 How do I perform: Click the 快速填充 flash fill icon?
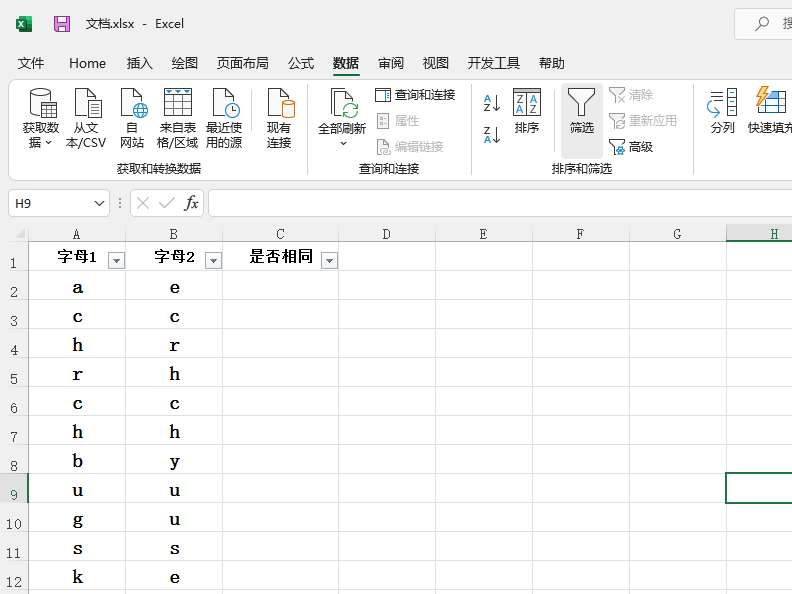click(771, 101)
